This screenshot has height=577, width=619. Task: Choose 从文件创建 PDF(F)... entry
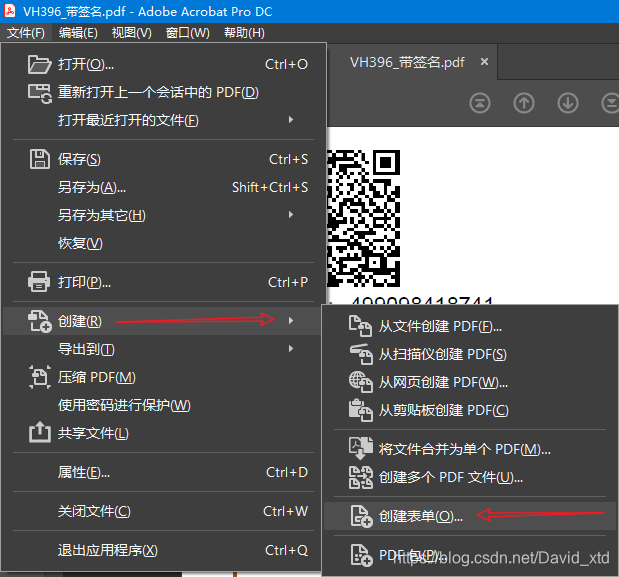click(470, 326)
